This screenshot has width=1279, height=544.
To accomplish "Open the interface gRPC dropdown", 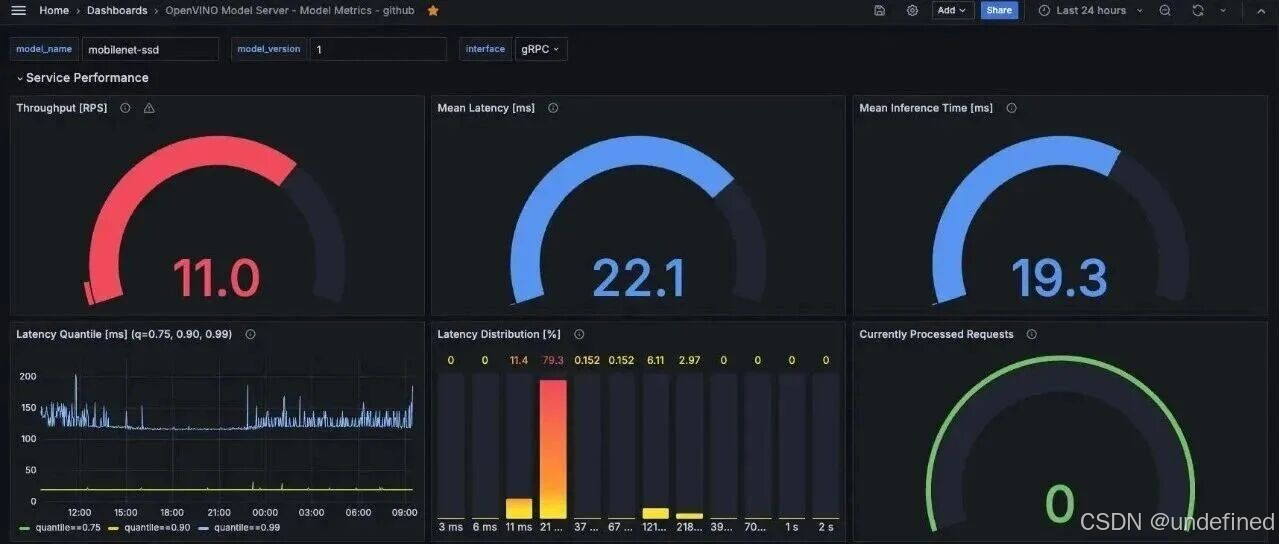I will (x=541, y=49).
